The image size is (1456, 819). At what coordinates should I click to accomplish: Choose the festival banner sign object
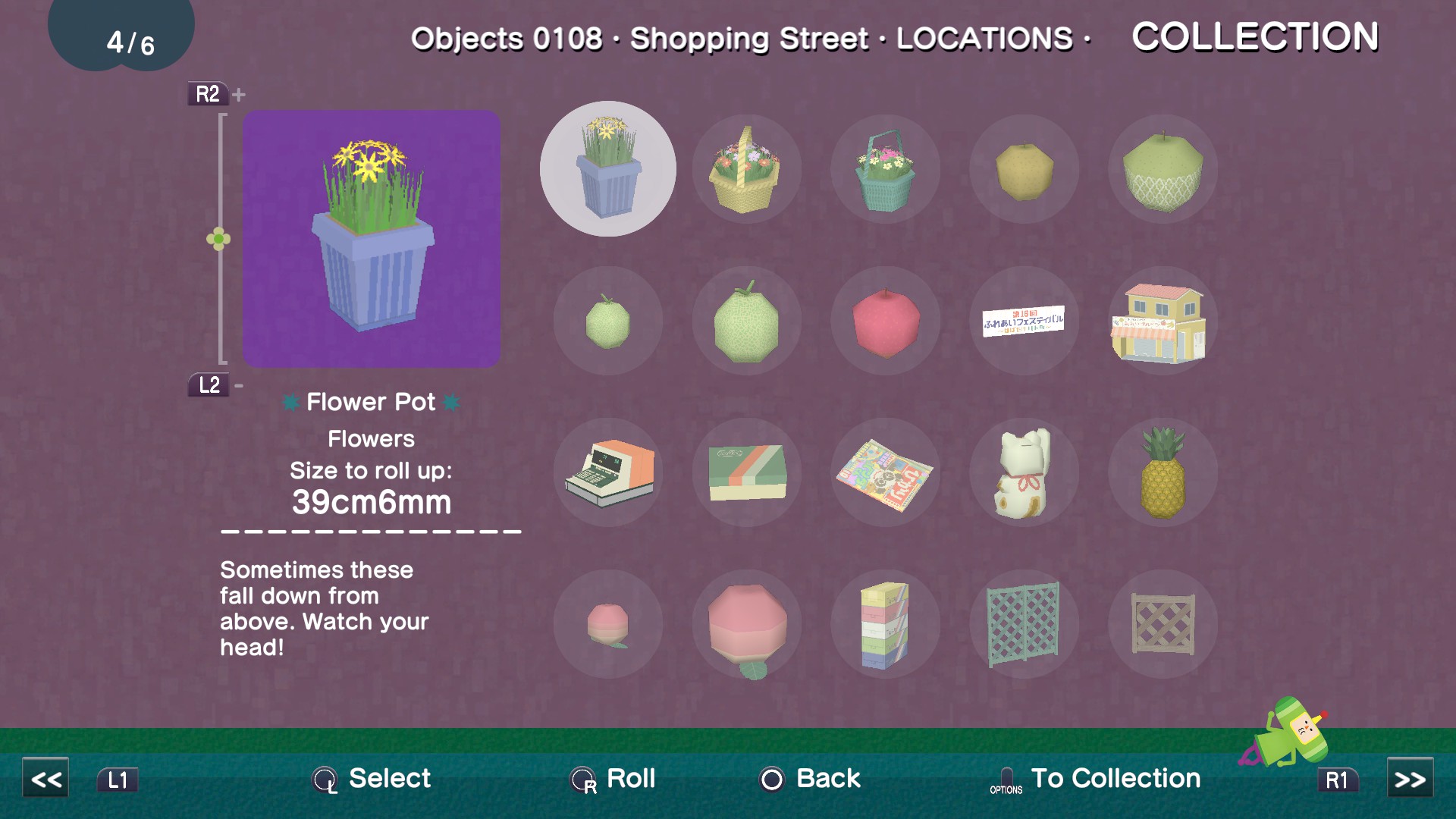click(1024, 321)
